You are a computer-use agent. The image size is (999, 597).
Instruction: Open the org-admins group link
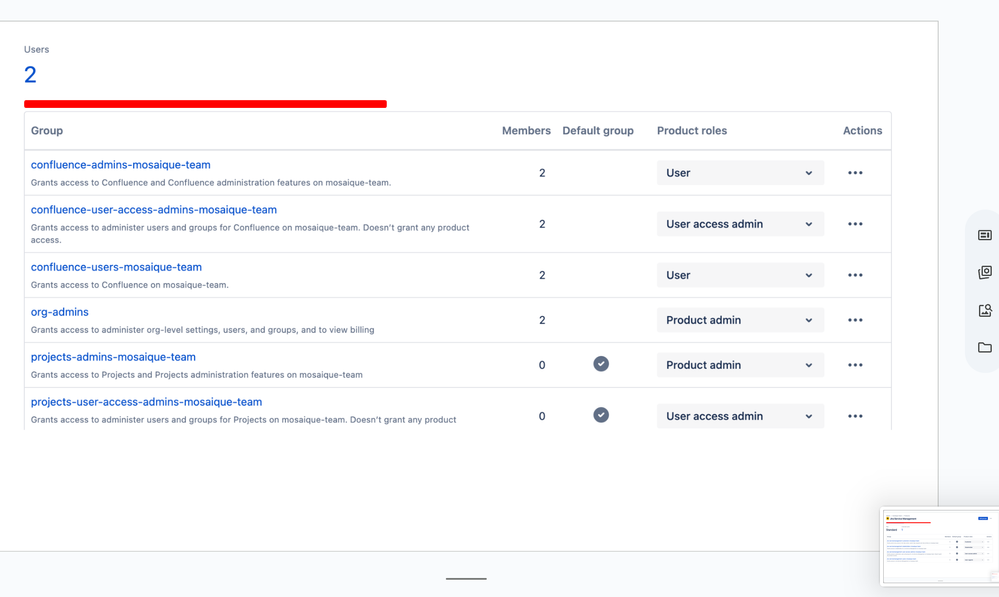point(59,312)
